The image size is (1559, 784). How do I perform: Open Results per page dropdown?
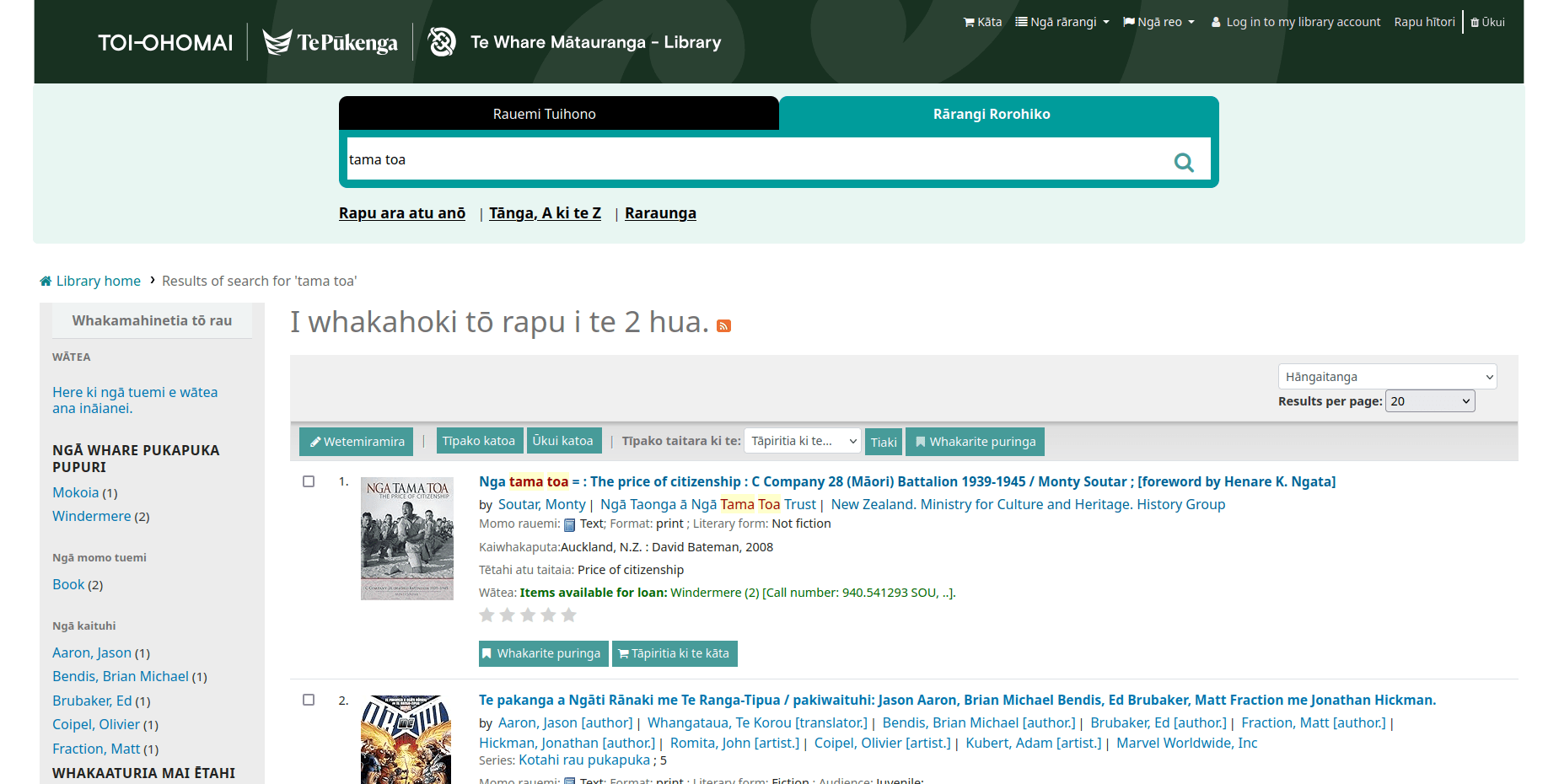[x=1430, y=401]
